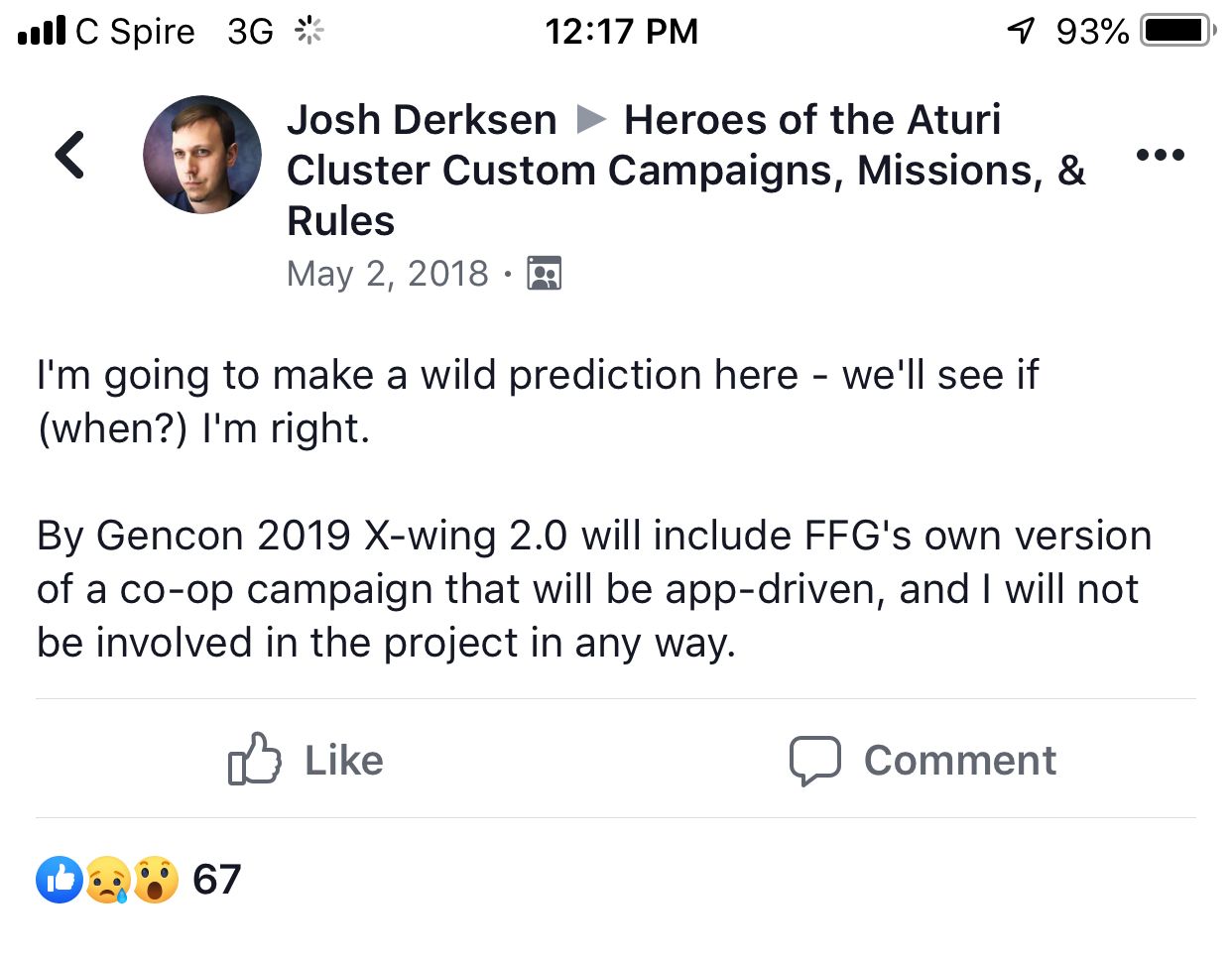The image size is (1232, 961).
Task: Tap the sad crying reaction emoji
Action: [107, 880]
